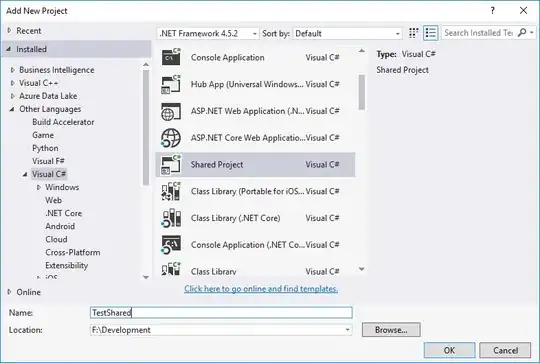Select the ASP.NET Core Web Applicatio... name
Image resolution: width=540 pixels, height=363 pixels.
[248, 138]
